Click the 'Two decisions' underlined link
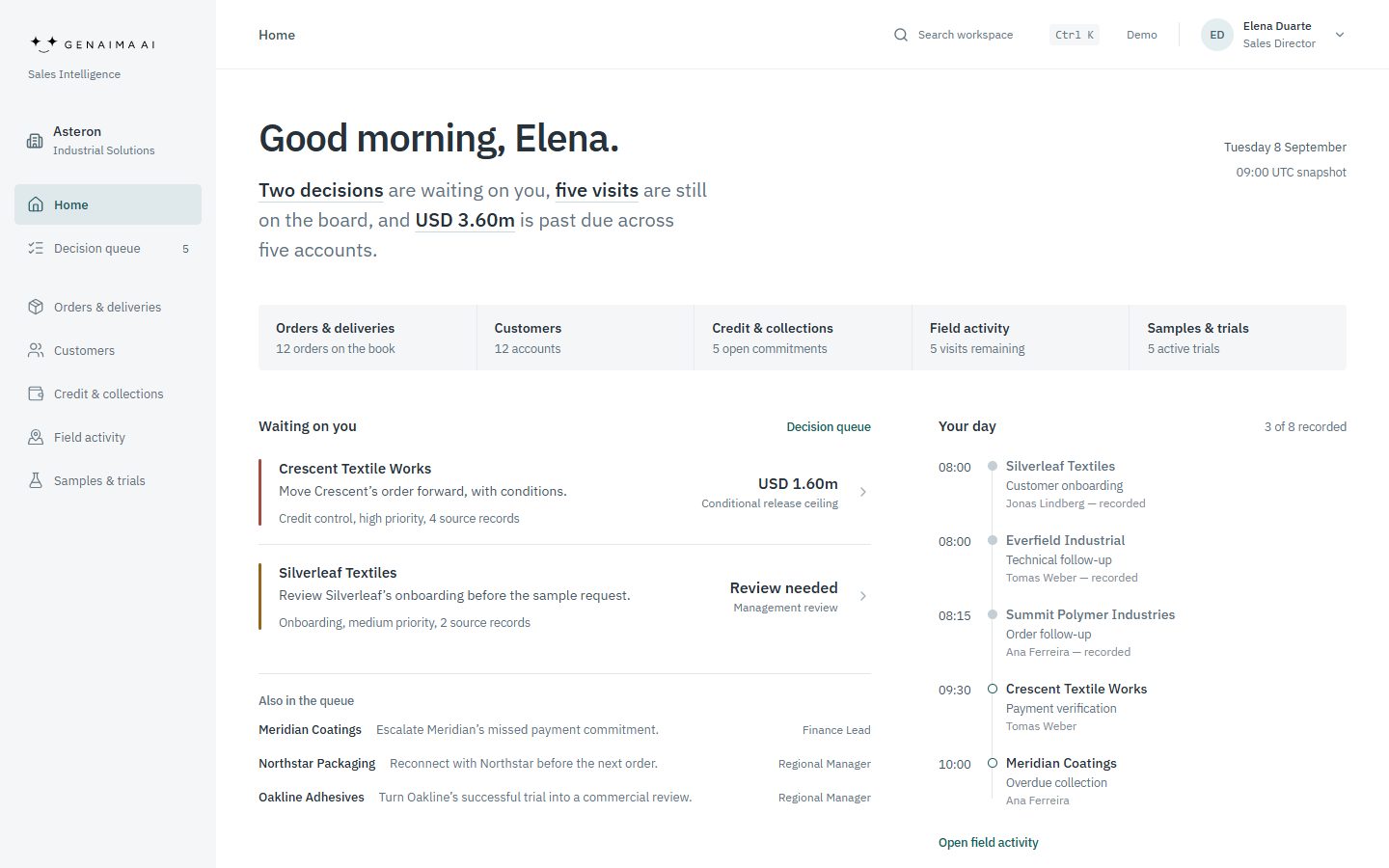 [x=321, y=190]
